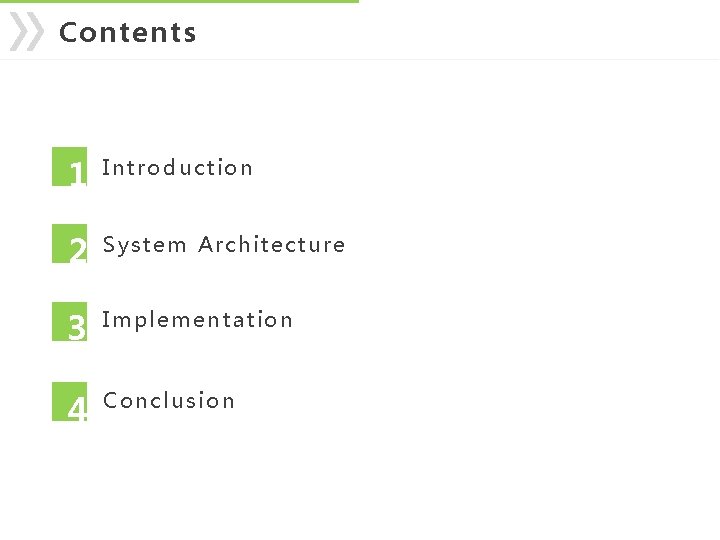
Task: Open the Introduction section entry
Action: pos(177,168)
